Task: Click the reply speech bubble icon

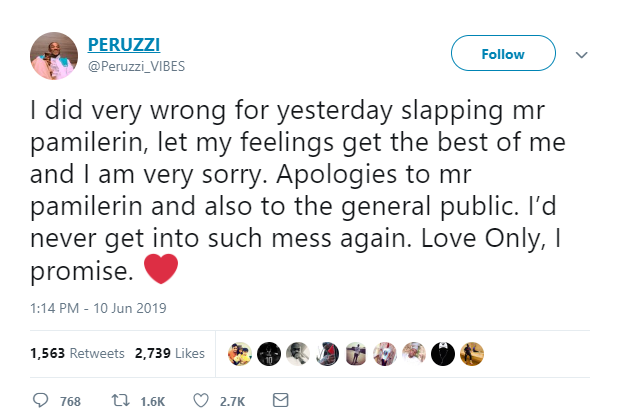Action: [x=41, y=400]
